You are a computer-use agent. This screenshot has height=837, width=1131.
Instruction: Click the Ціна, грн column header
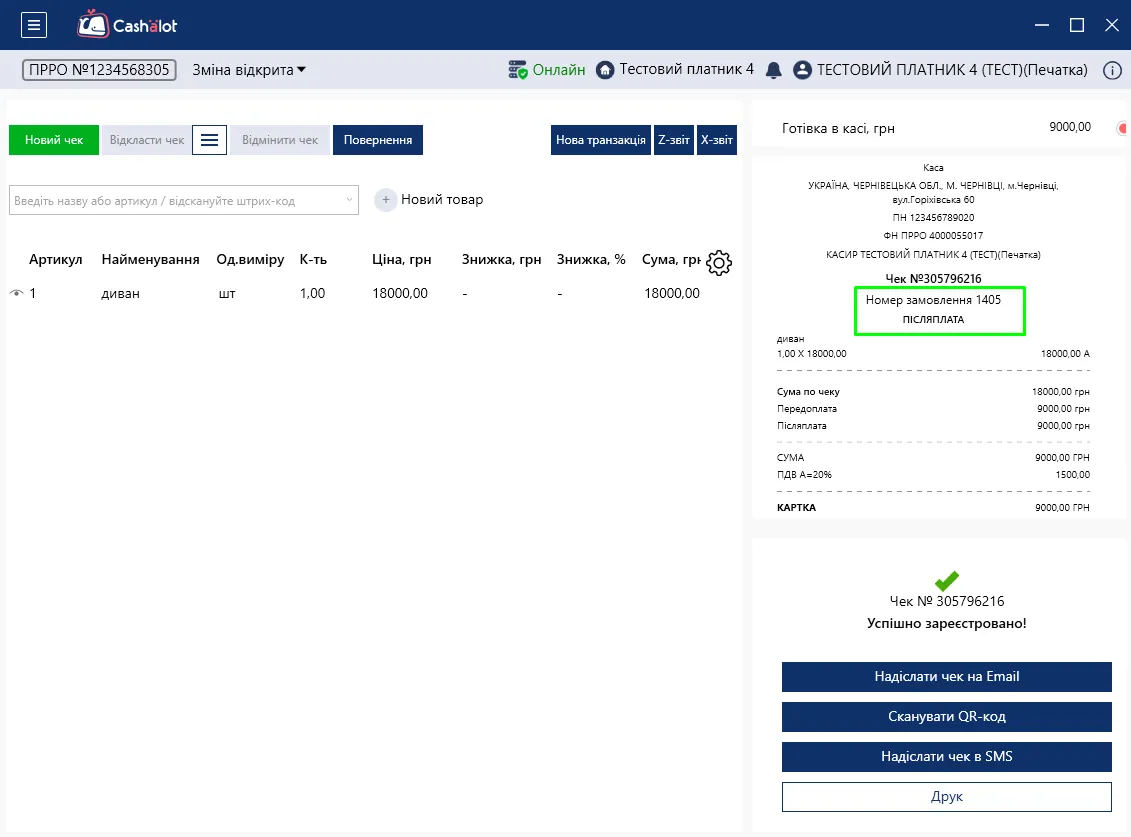[402, 260]
